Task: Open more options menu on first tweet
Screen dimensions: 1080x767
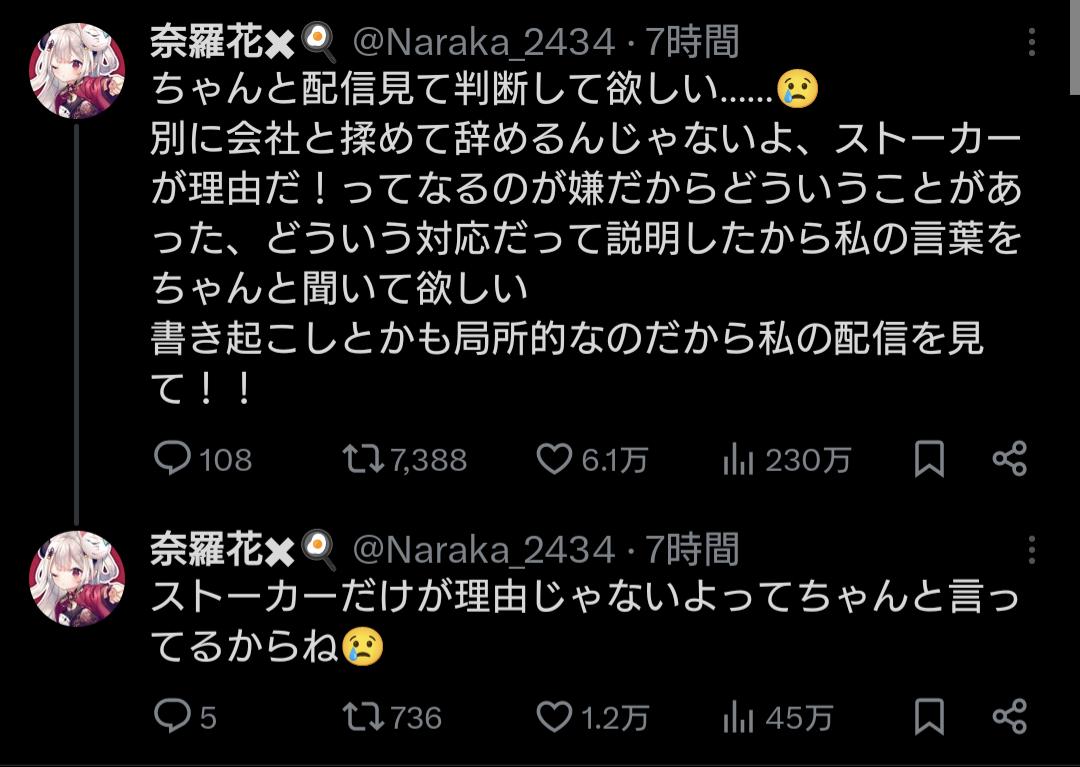Action: click(x=1032, y=42)
